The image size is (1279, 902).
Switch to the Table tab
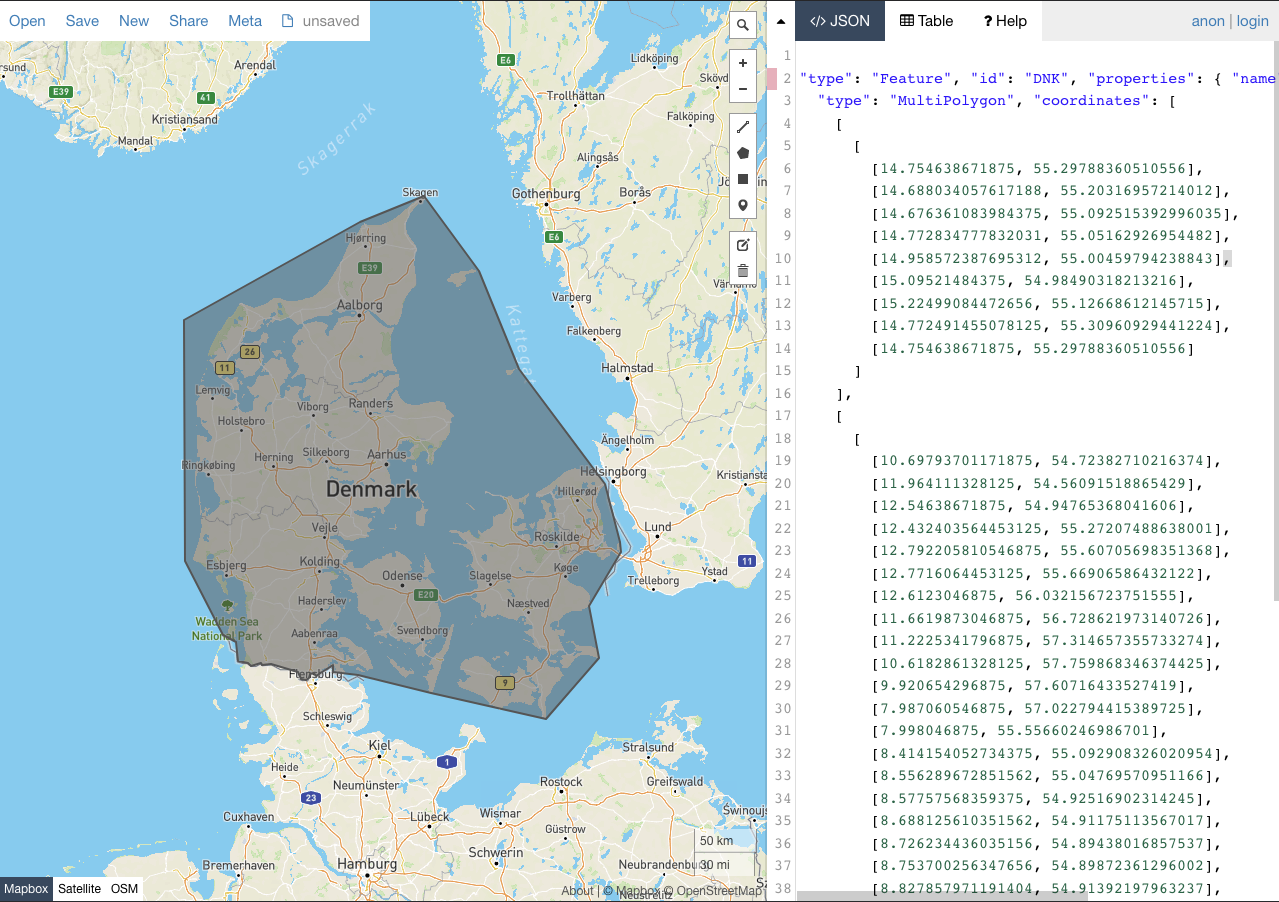coord(925,20)
